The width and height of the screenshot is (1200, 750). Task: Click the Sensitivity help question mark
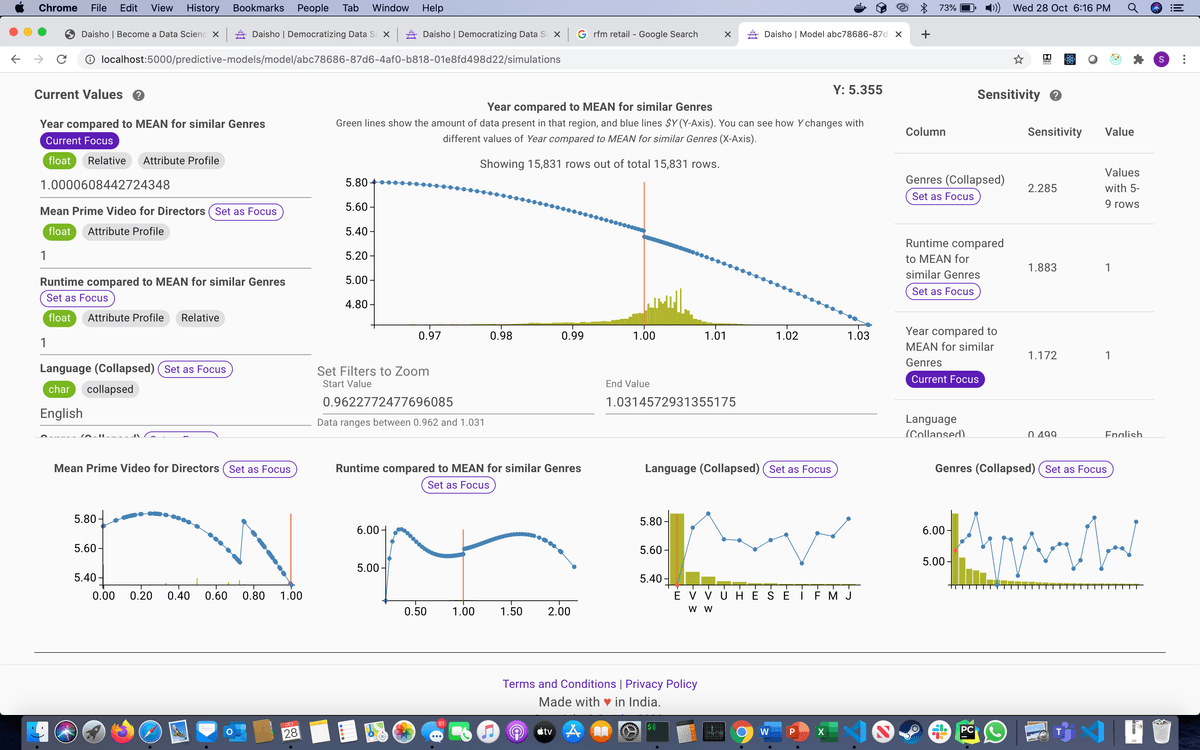(x=1058, y=94)
